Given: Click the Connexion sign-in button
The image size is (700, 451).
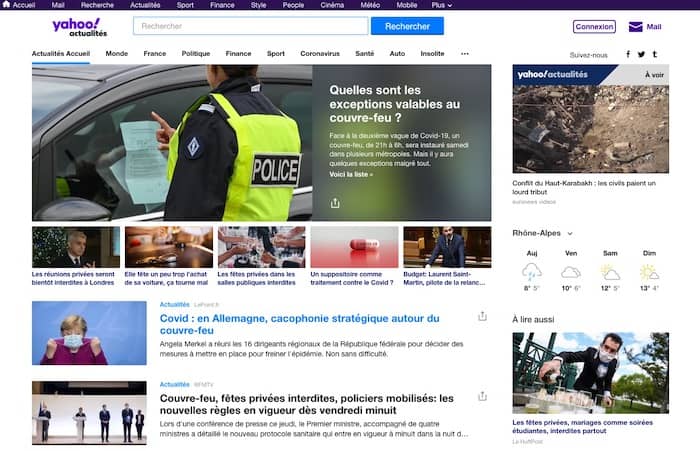Looking at the screenshot, I should [x=594, y=27].
